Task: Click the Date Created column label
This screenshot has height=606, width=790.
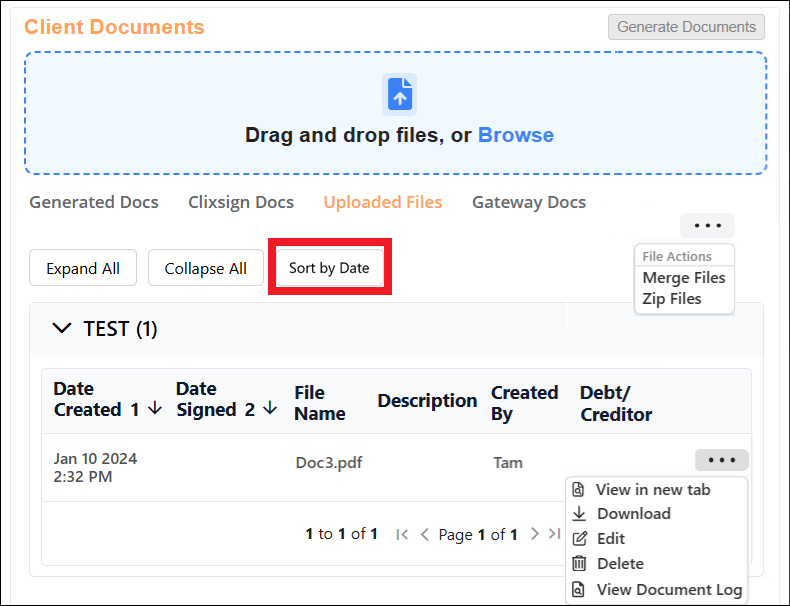Action: click(x=88, y=399)
